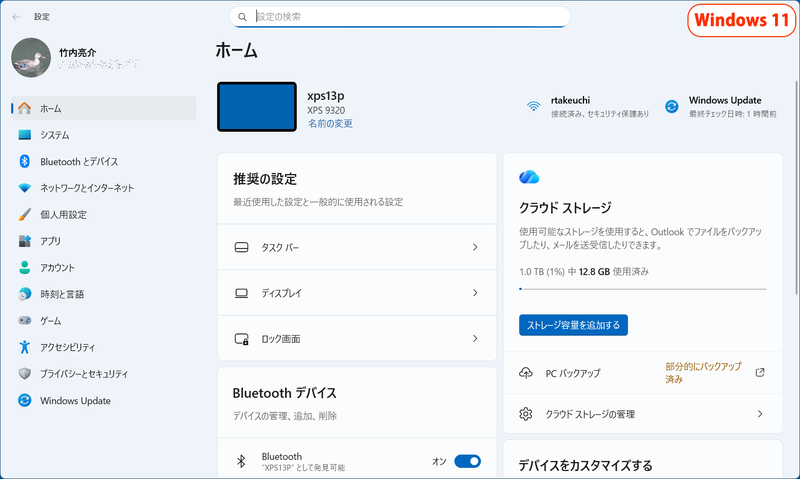
Task: Click the PC backup cloud upload icon
Action: [x=526, y=373]
